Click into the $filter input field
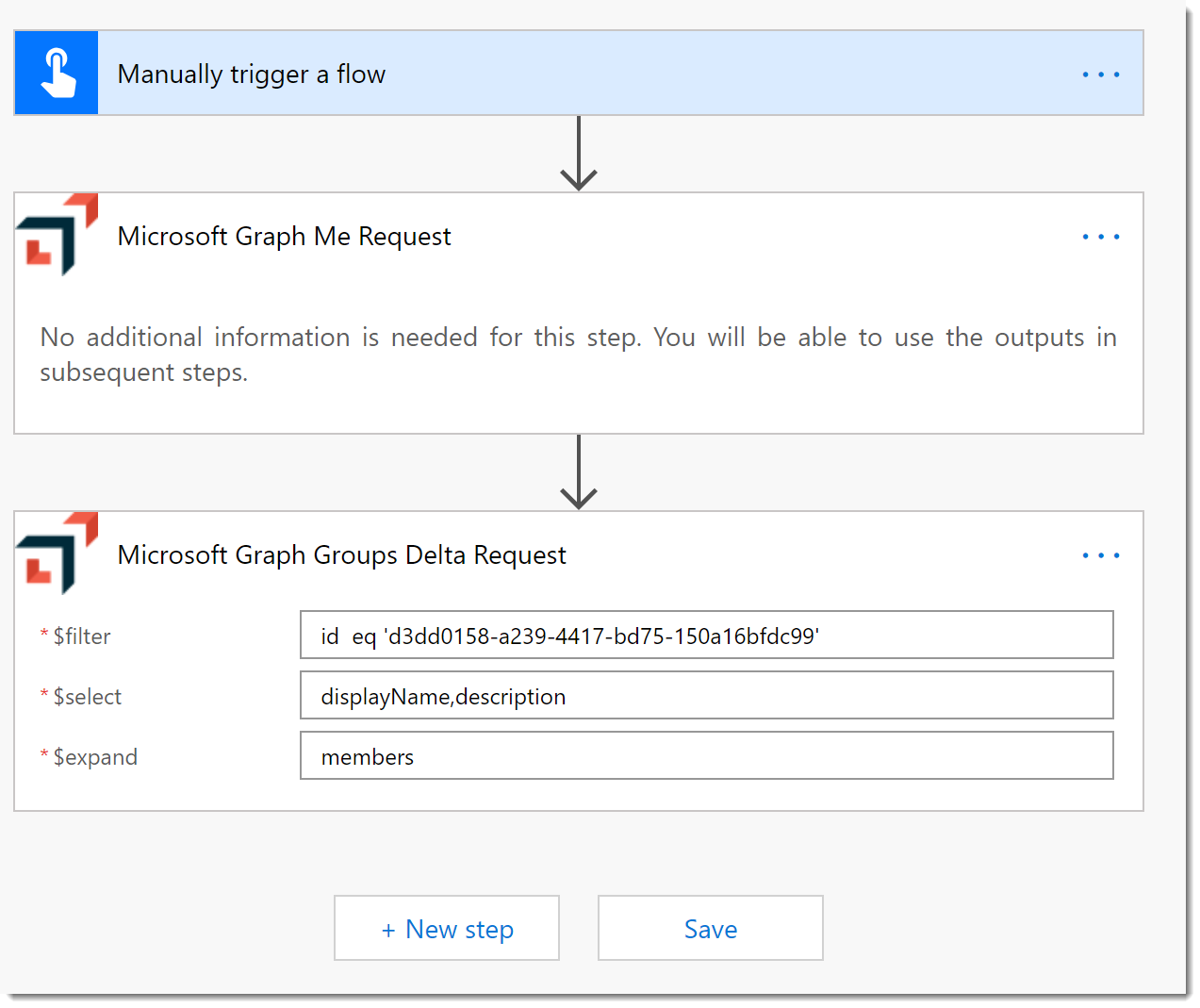1200x1008 pixels. point(706,635)
